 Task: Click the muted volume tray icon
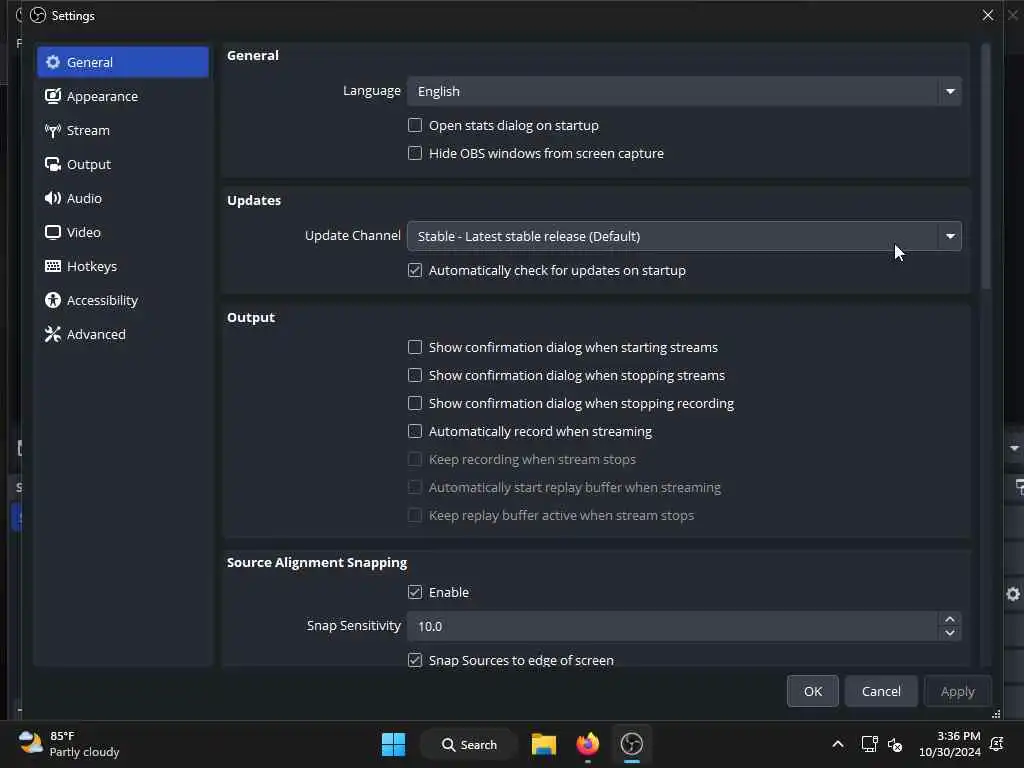[x=895, y=744]
